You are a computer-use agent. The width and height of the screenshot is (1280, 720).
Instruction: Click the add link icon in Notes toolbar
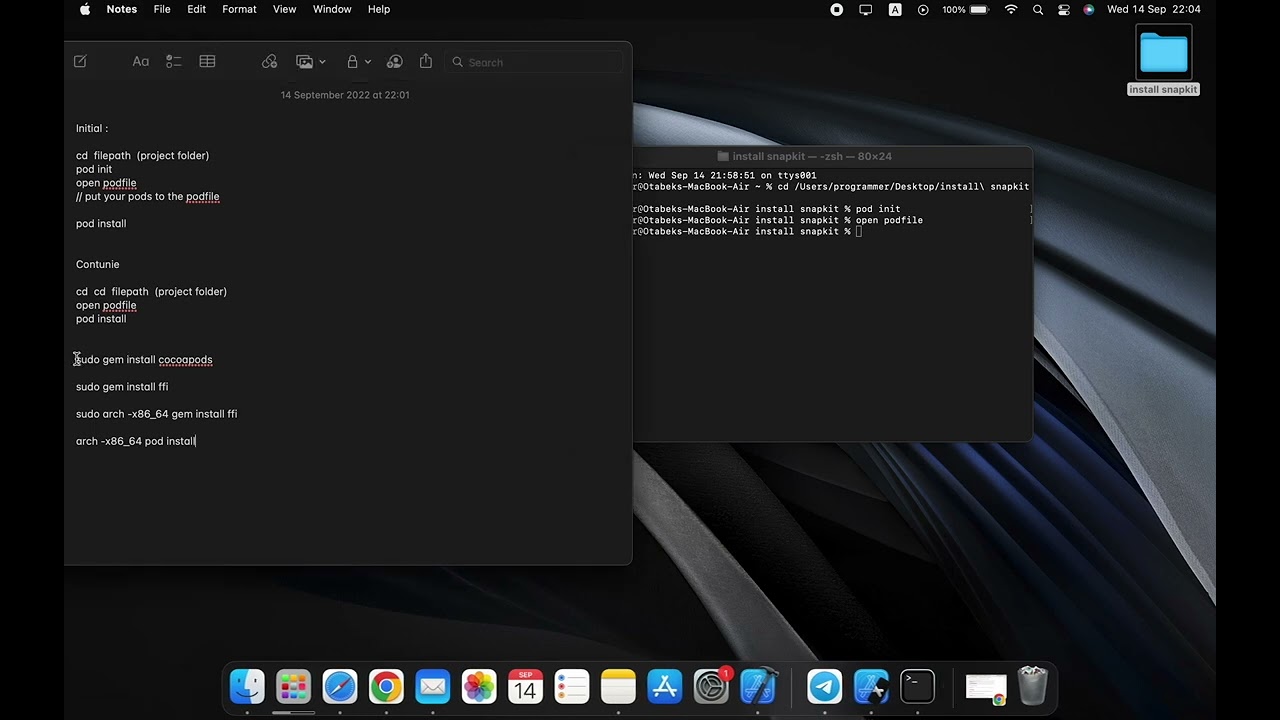click(x=270, y=62)
